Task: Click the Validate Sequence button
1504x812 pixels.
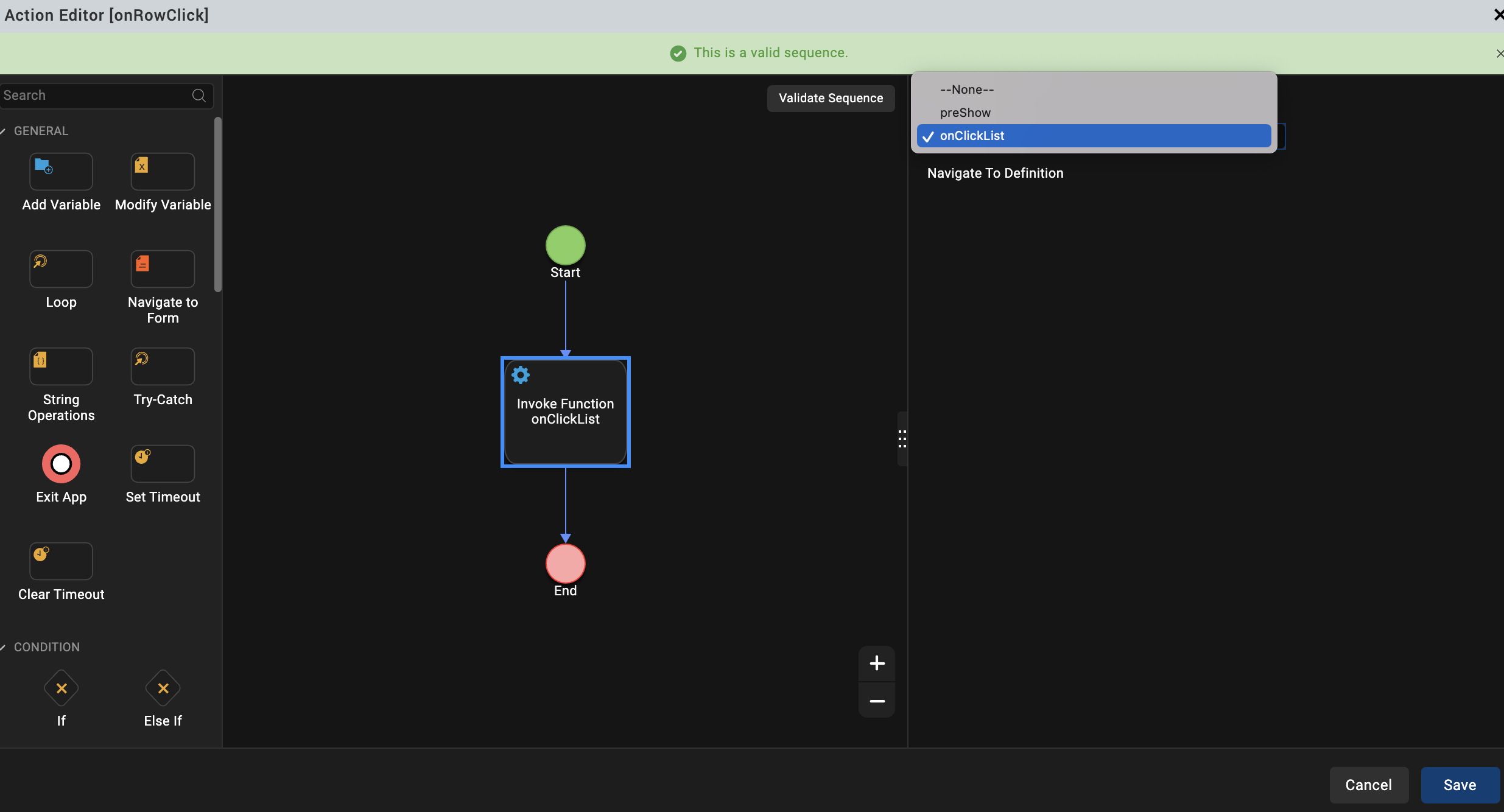Action: pos(831,98)
